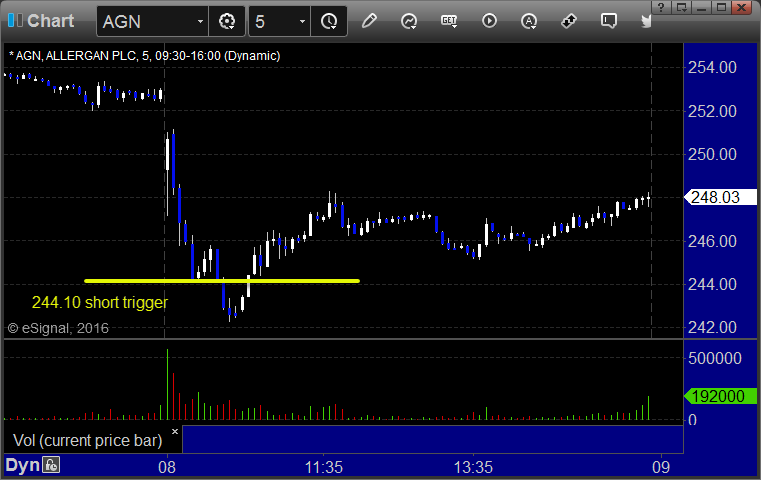Screen dimensions: 761x480
Task: Select the yellow trigger line
Action: tap(222, 281)
